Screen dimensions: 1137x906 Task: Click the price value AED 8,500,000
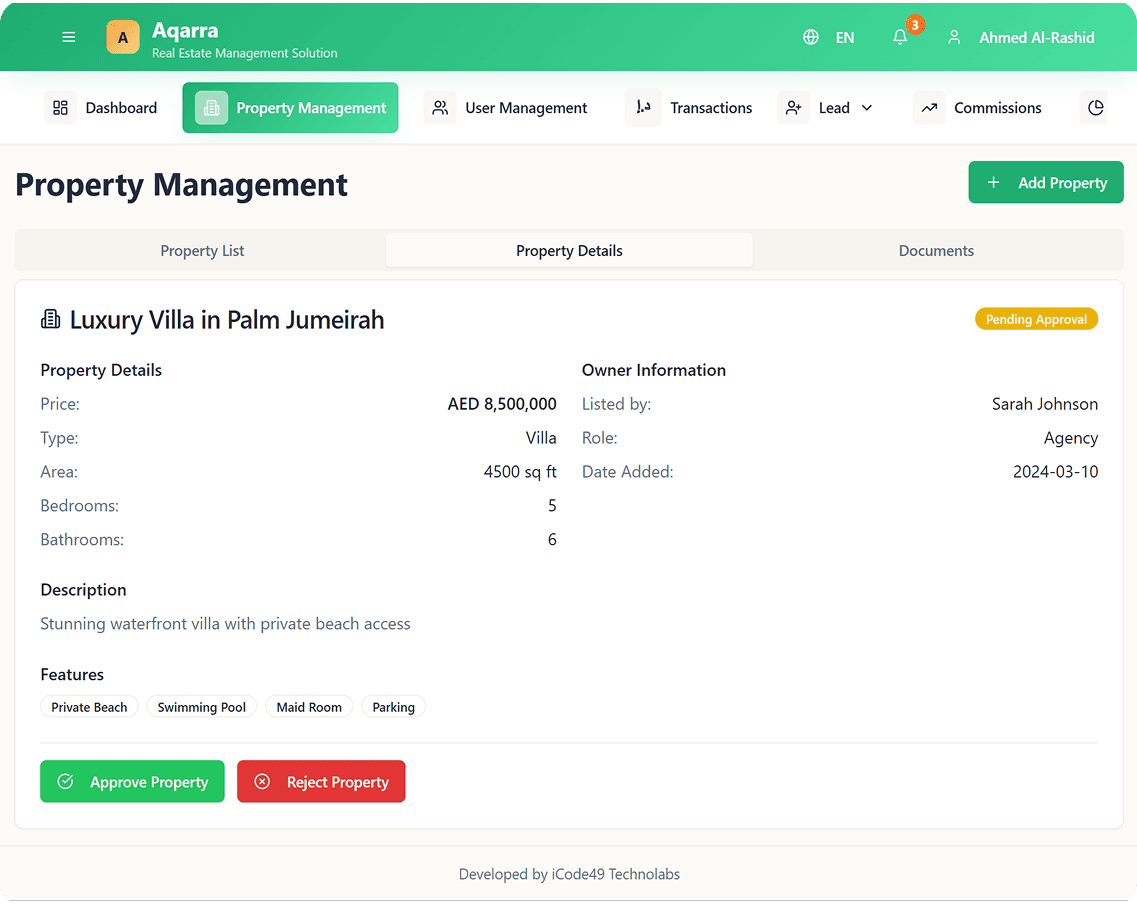tap(502, 404)
